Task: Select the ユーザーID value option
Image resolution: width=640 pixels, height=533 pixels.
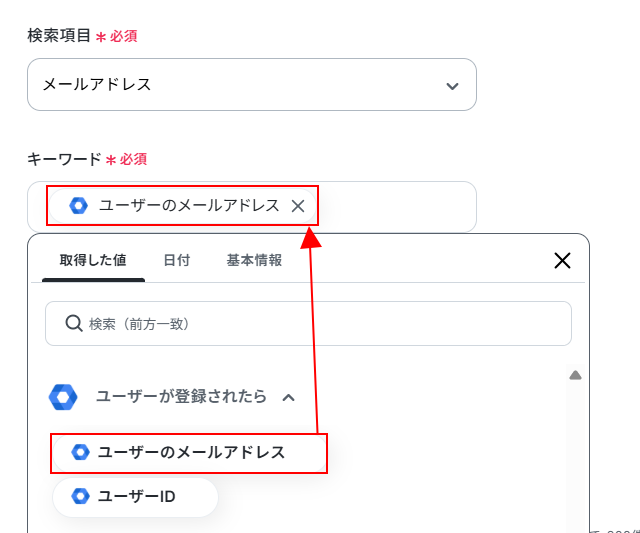Action: pos(135,497)
